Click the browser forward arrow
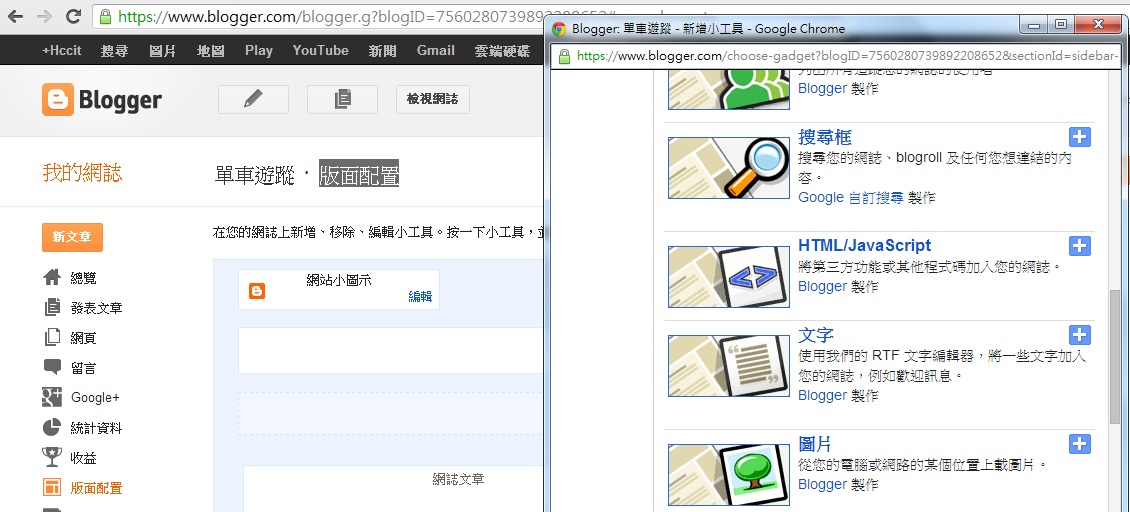1130x512 pixels. tap(44, 17)
